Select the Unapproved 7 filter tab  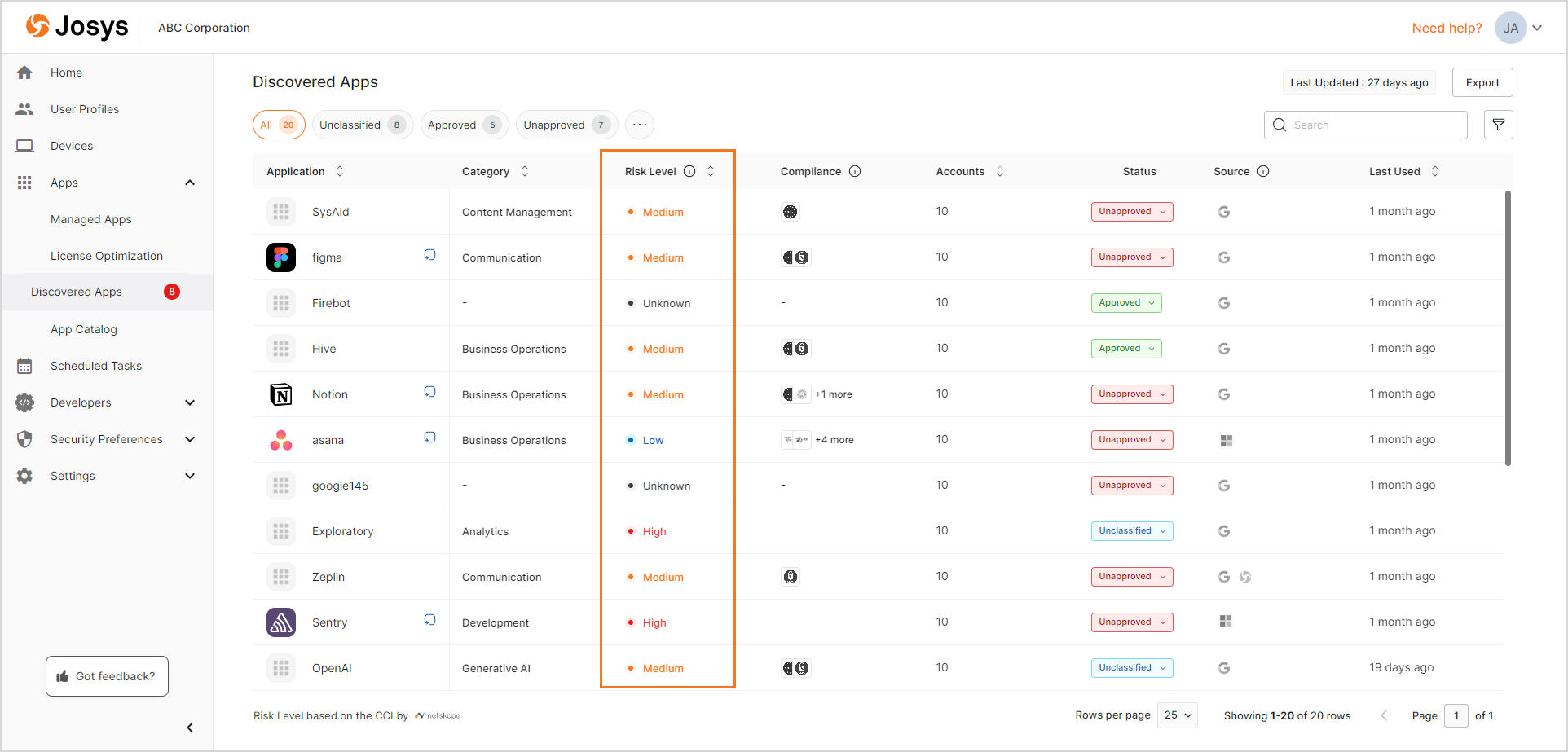pos(567,125)
